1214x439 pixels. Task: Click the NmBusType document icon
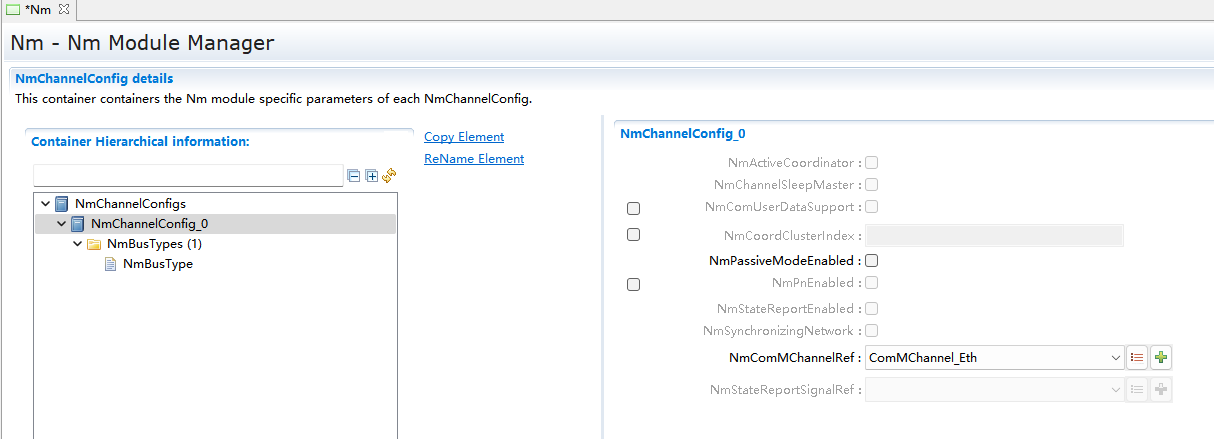[x=111, y=264]
